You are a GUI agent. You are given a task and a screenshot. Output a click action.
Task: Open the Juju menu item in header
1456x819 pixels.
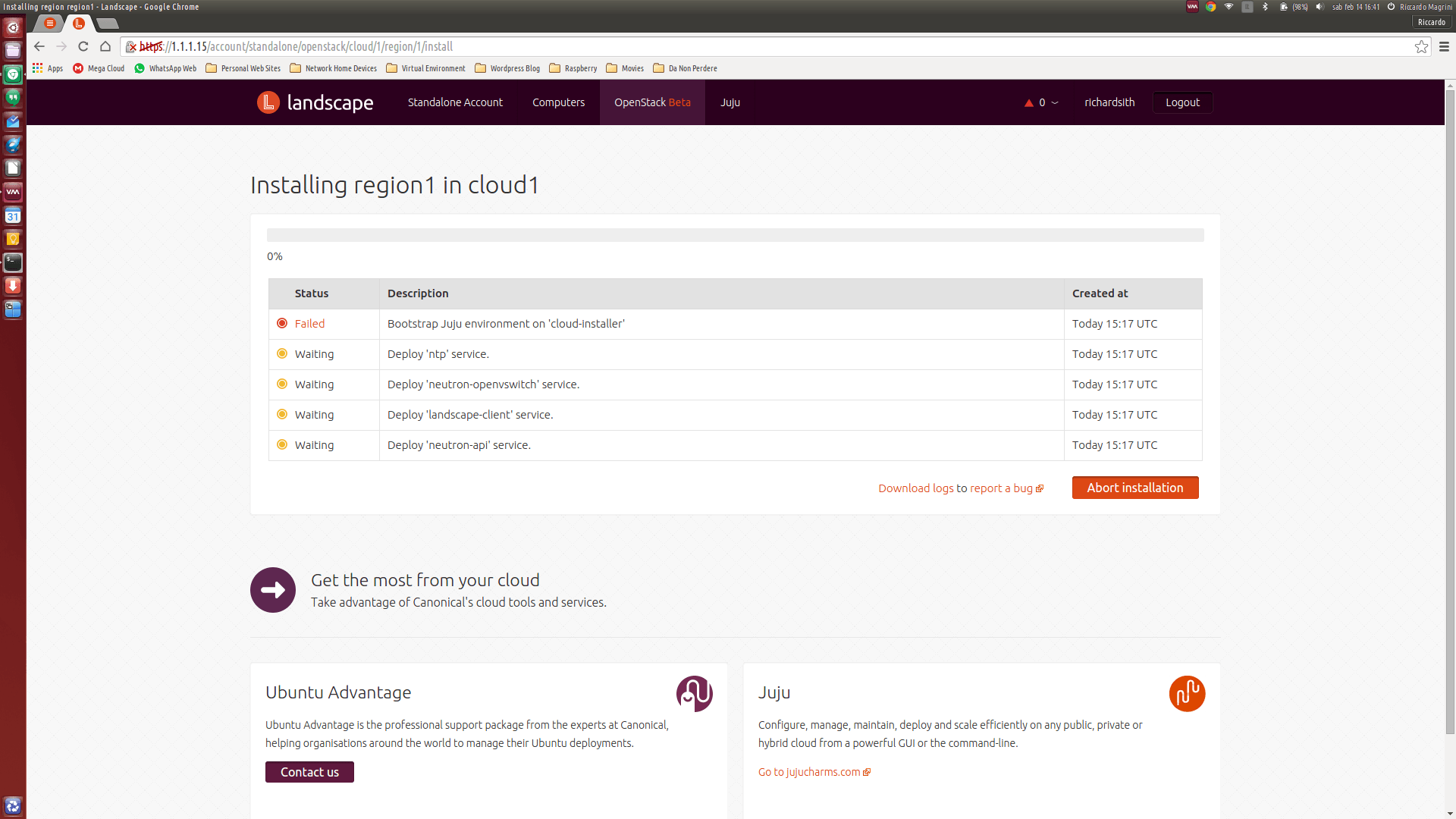(x=730, y=102)
